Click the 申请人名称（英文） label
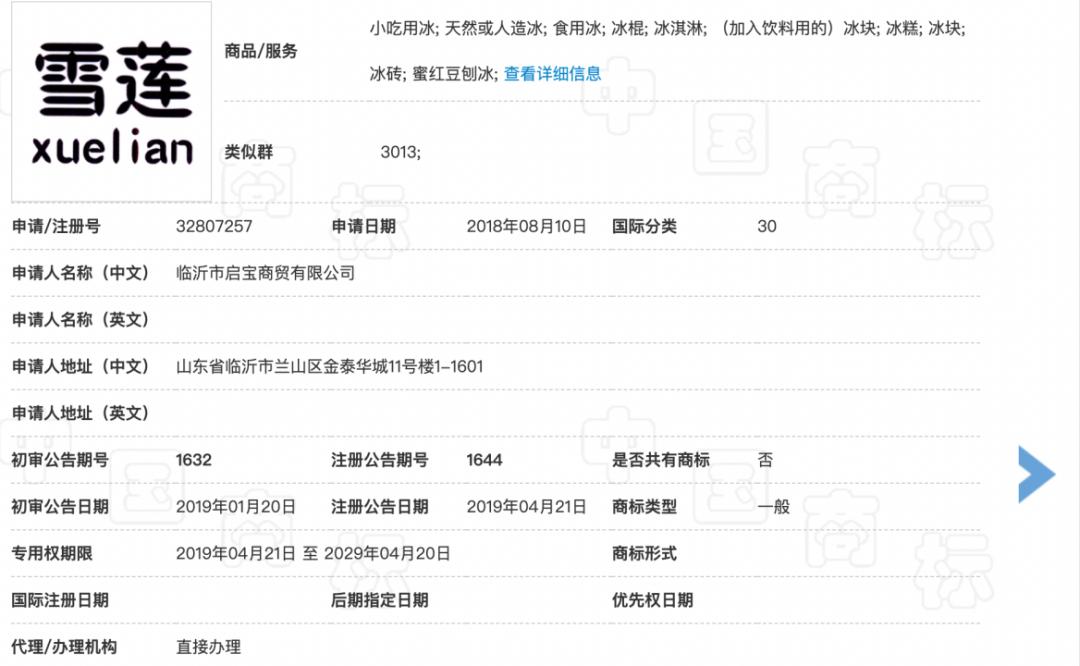Image resolution: width=1080 pixels, height=666 pixels. [81, 320]
